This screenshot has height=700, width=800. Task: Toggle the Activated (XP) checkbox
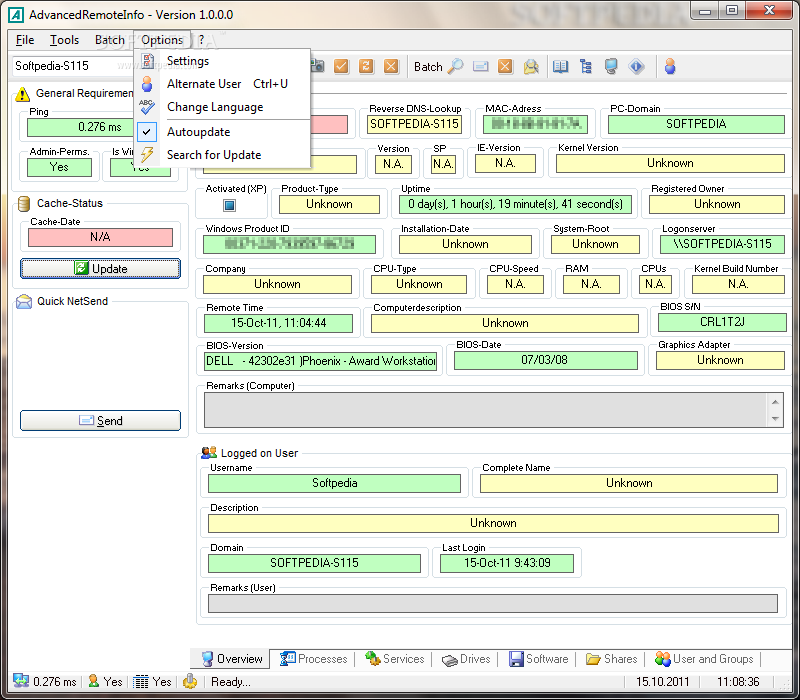230,205
